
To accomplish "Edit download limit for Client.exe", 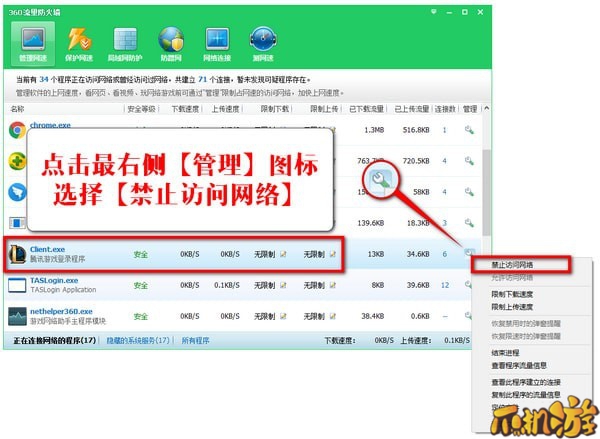I will click(283, 254).
